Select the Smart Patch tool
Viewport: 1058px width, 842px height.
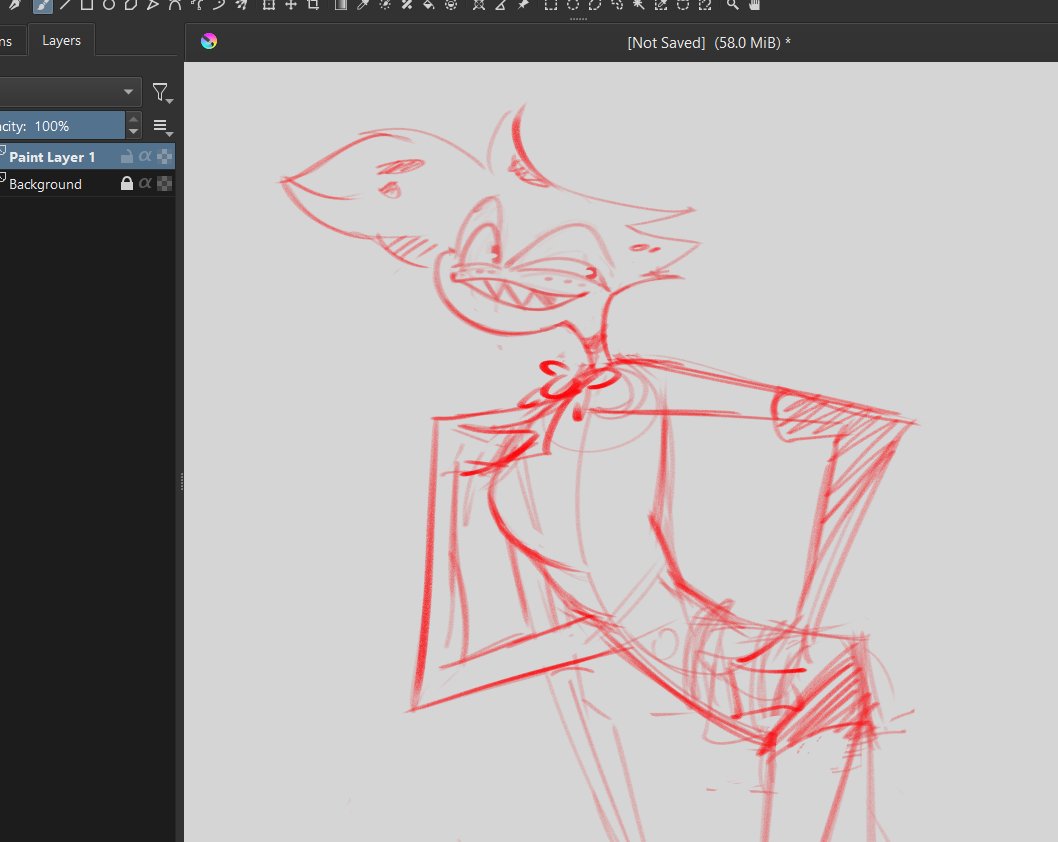(x=407, y=5)
